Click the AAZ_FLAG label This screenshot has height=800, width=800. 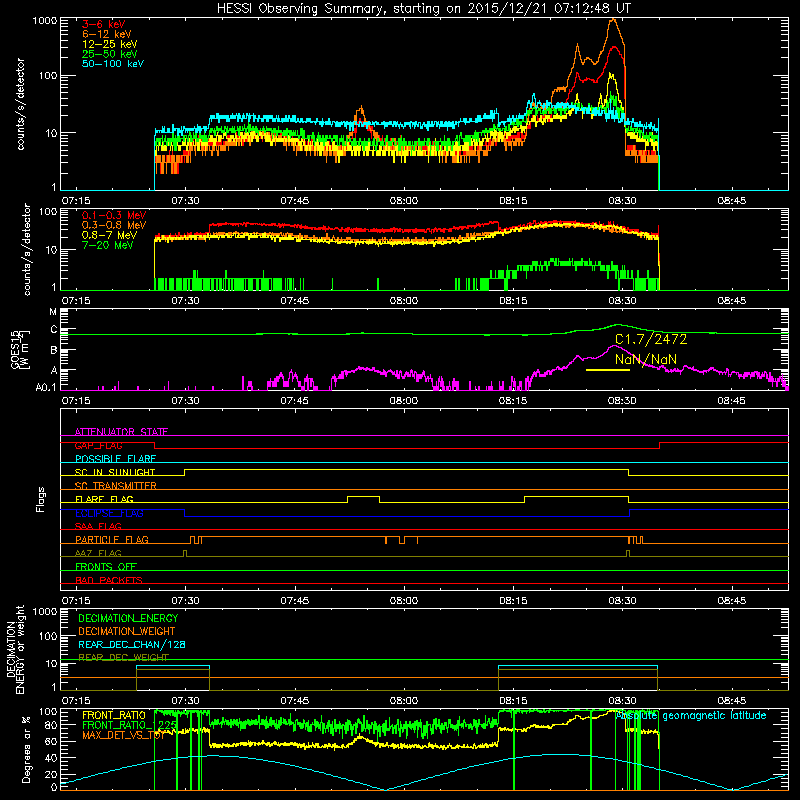(x=98, y=553)
